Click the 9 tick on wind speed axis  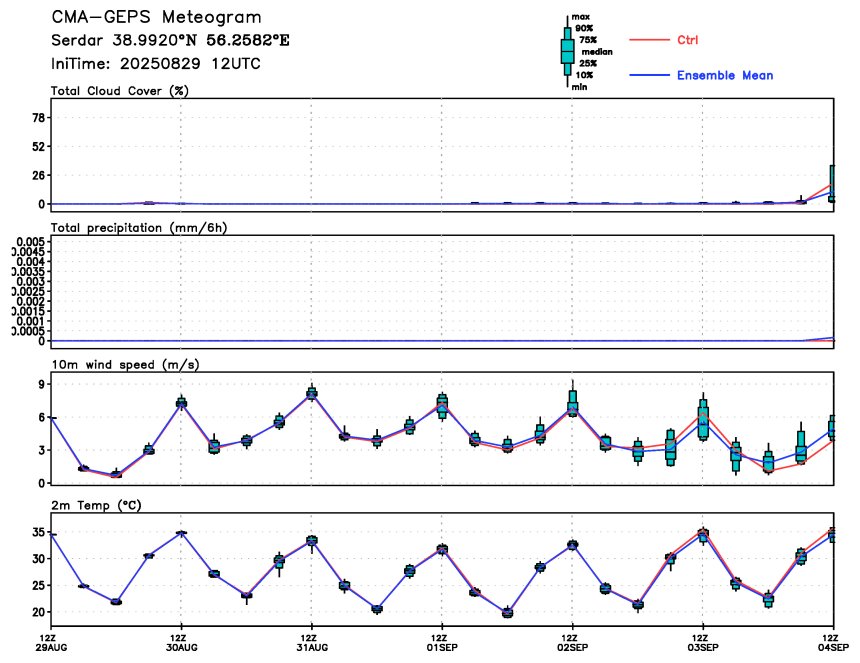(x=41, y=384)
